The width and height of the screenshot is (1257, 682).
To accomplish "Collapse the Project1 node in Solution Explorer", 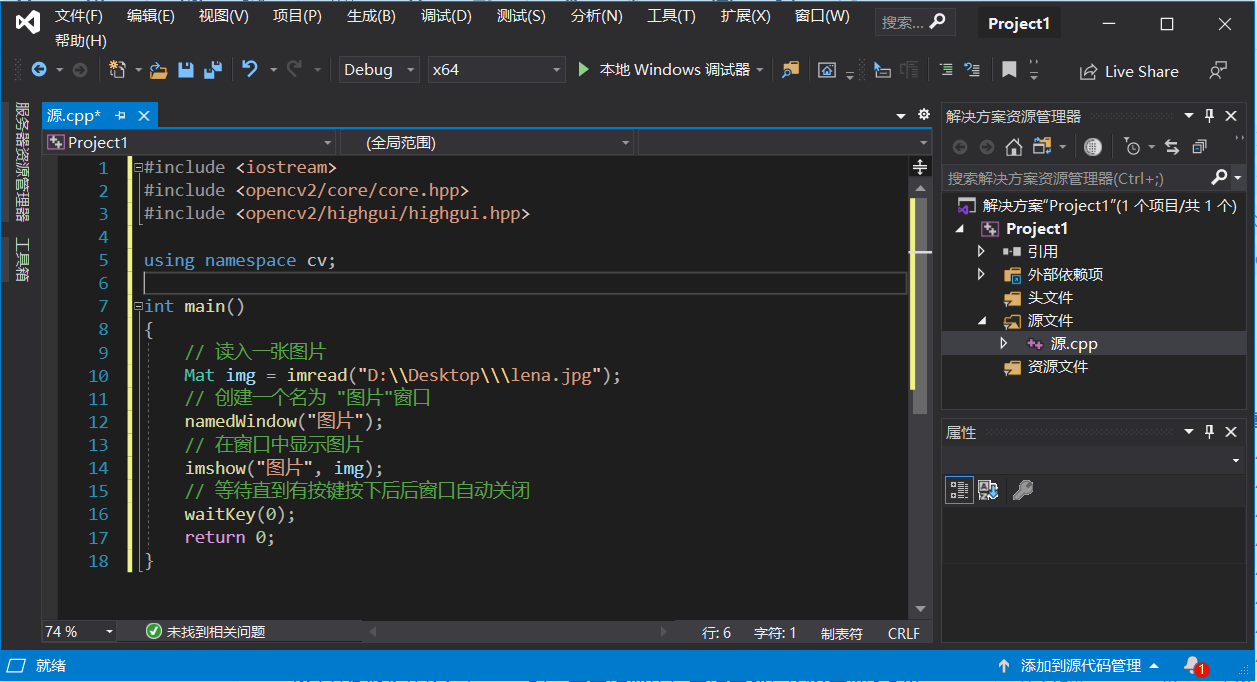I will coord(961,229).
